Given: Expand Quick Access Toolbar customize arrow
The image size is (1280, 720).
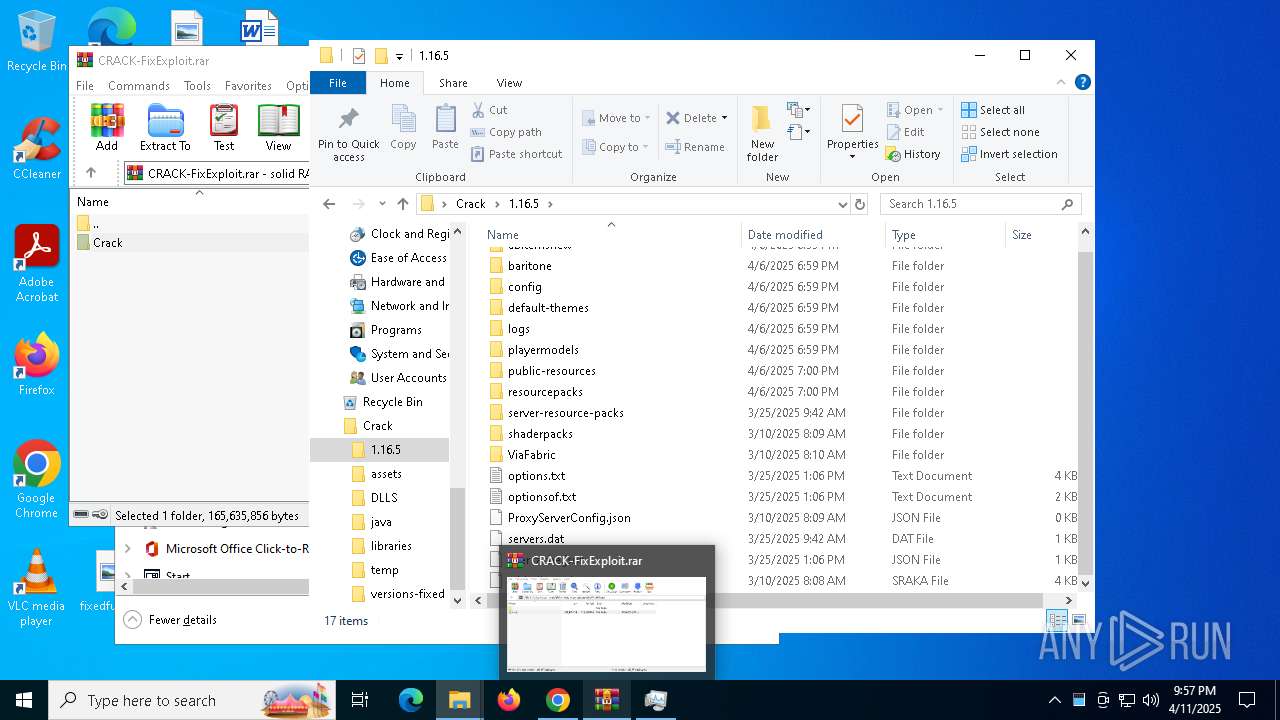Looking at the screenshot, I should [399, 56].
